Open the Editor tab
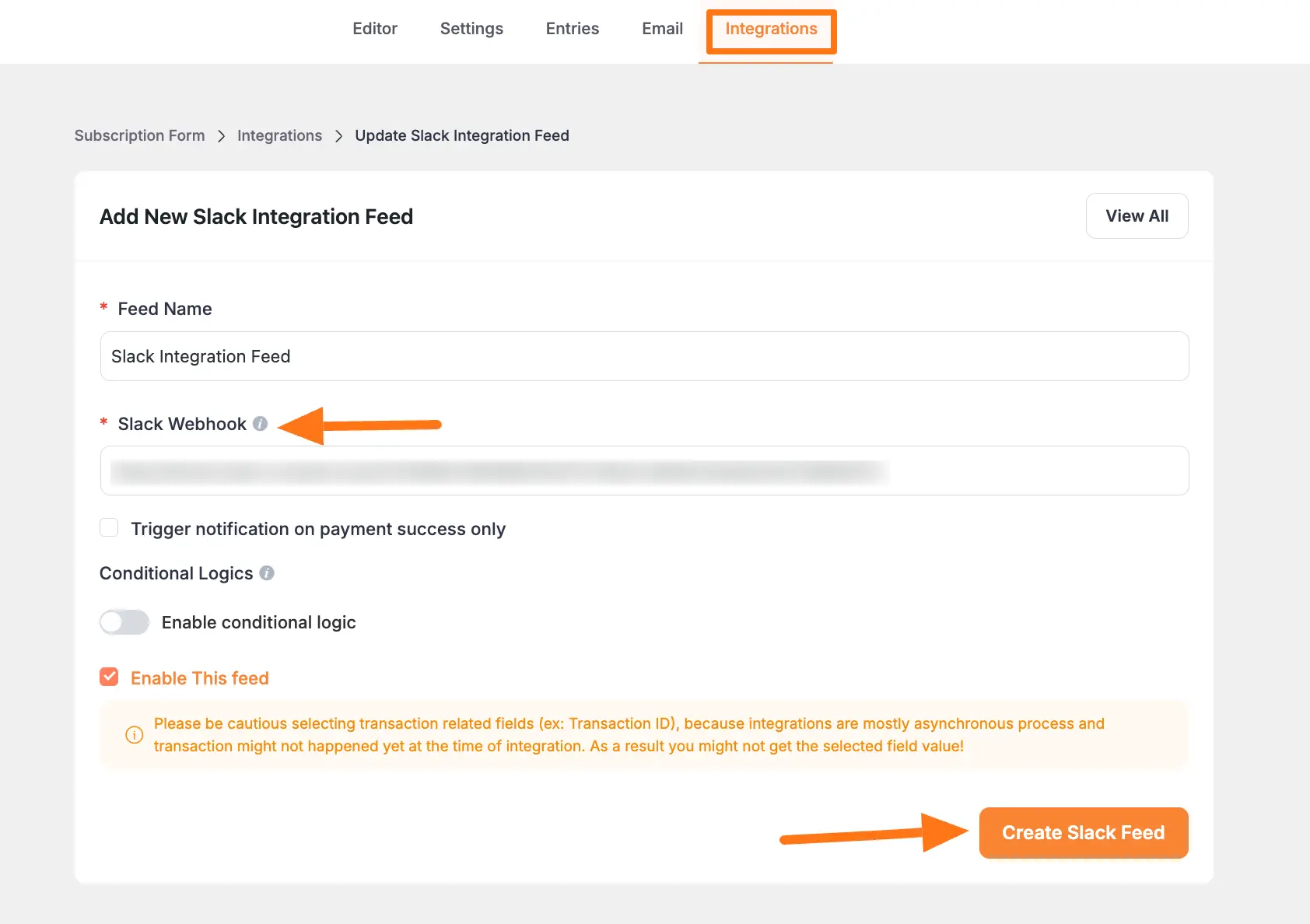Screen dimensions: 1310x924 pos(375,29)
